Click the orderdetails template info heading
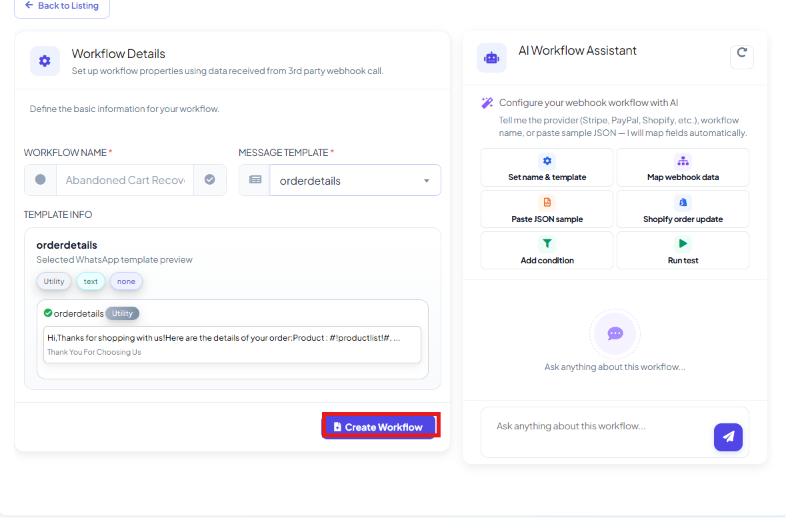786x518 pixels. 67,245
